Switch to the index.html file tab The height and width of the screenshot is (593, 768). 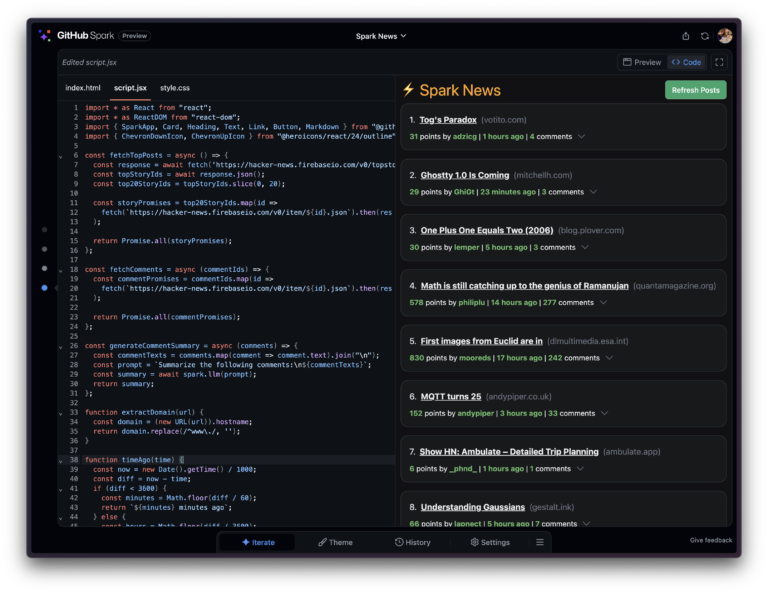point(83,88)
